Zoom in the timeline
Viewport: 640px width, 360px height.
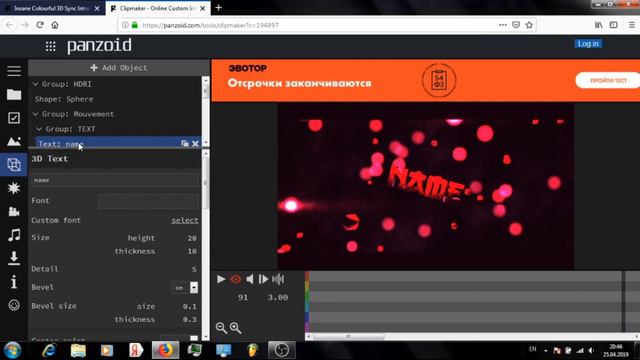pyautogui.click(x=236, y=327)
